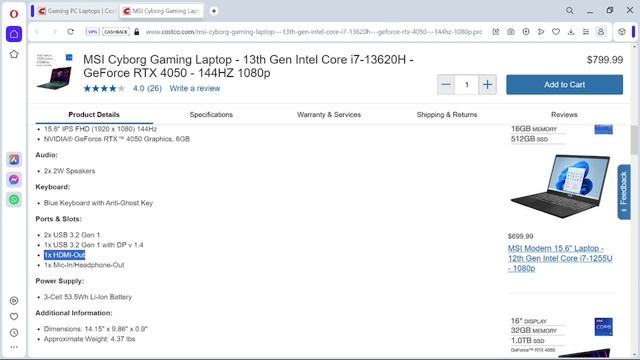Select the Product Details tab
Screen dimensions: 640x360
pos(94,115)
